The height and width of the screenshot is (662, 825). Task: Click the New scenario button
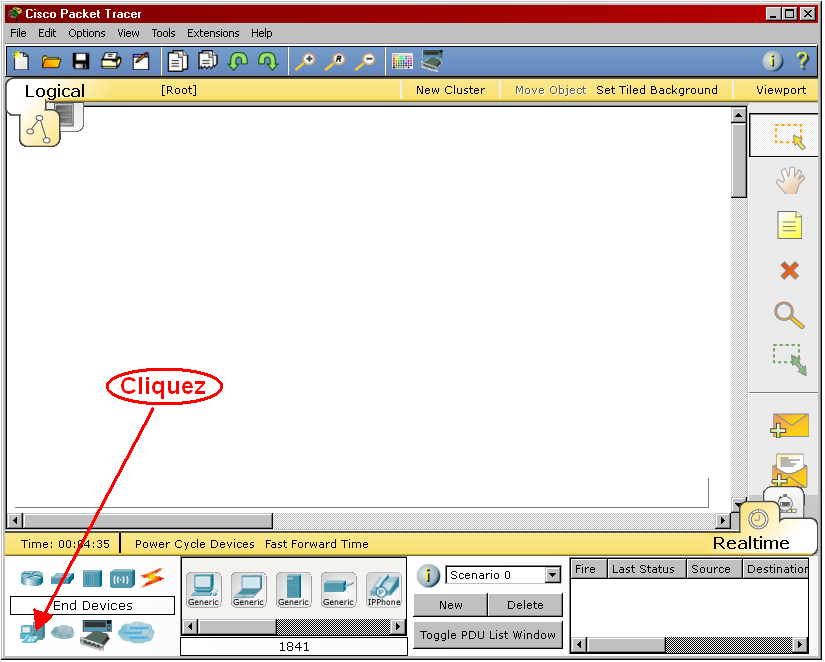(451, 605)
